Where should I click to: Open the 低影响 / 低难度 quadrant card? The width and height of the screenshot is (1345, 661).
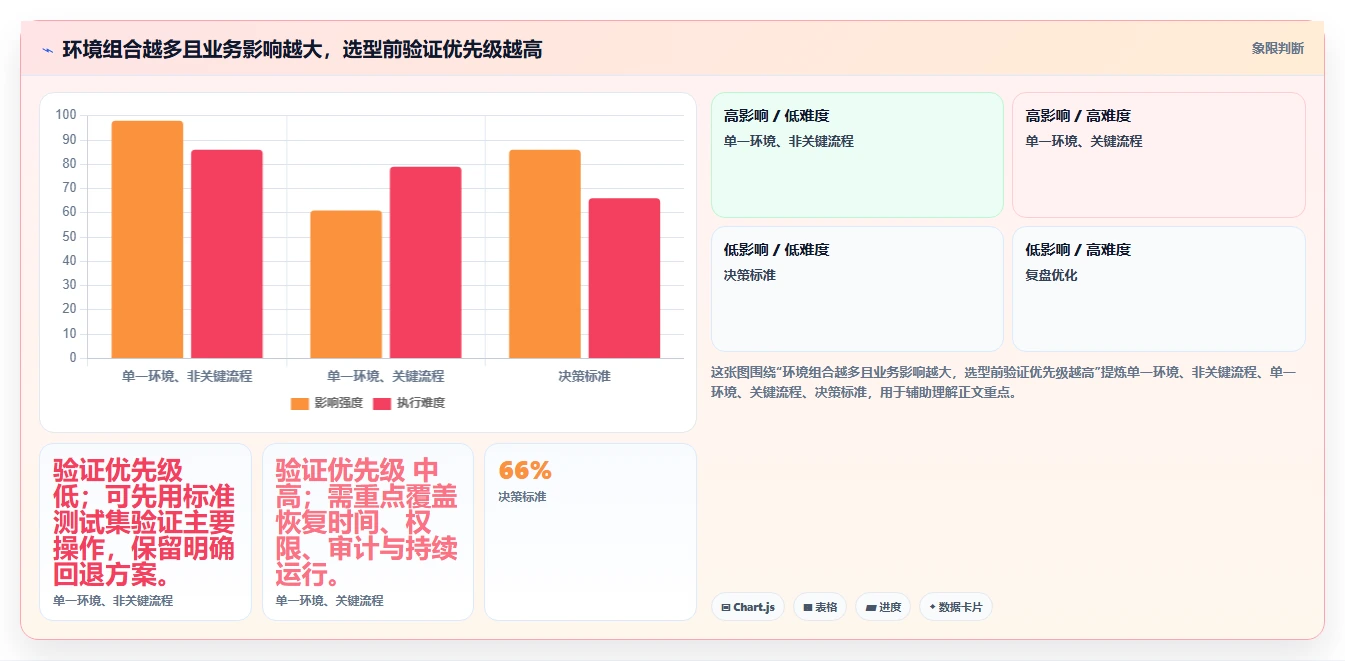(x=857, y=289)
